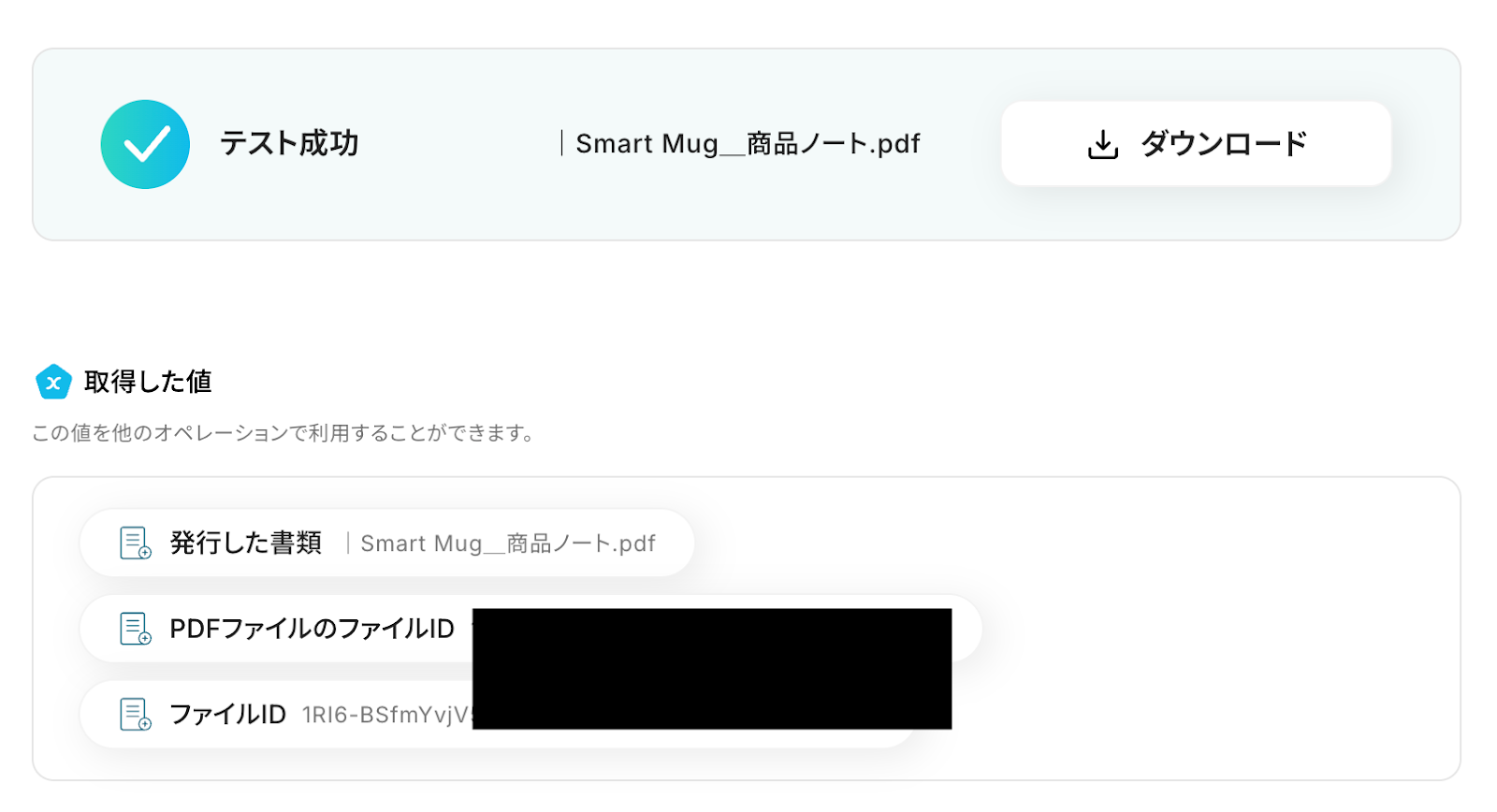Click the document icon beside PDFファイルのファイルID
Viewport: 1497px width, 812px height.
tap(136, 629)
